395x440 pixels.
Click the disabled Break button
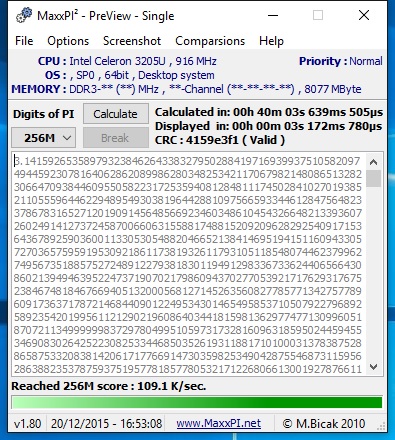(x=115, y=137)
